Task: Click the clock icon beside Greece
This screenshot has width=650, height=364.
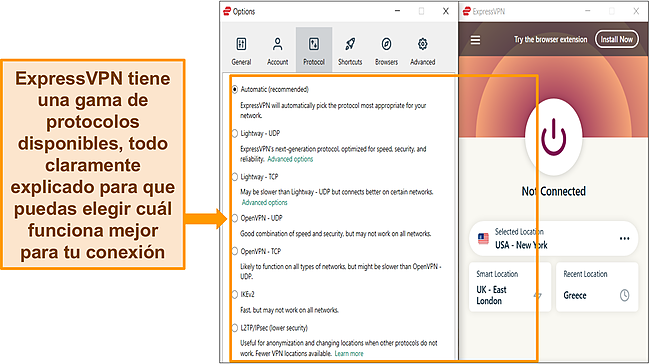Action: 624,295
